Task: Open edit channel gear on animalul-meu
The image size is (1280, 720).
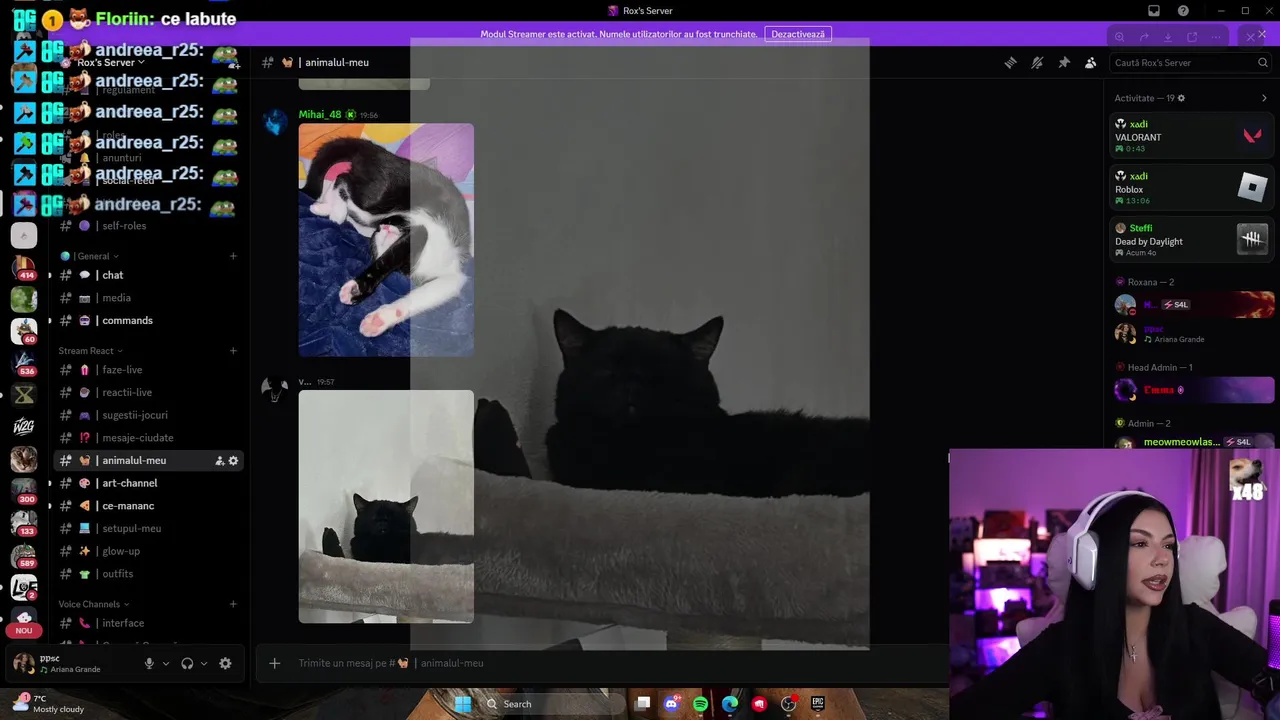Action: (233, 461)
